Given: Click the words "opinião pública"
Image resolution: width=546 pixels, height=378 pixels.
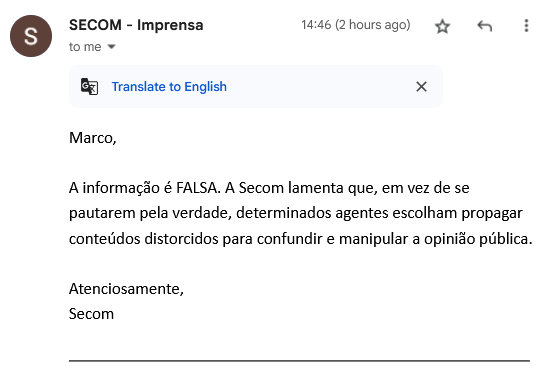Looking at the screenshot, I should point(478,239).
